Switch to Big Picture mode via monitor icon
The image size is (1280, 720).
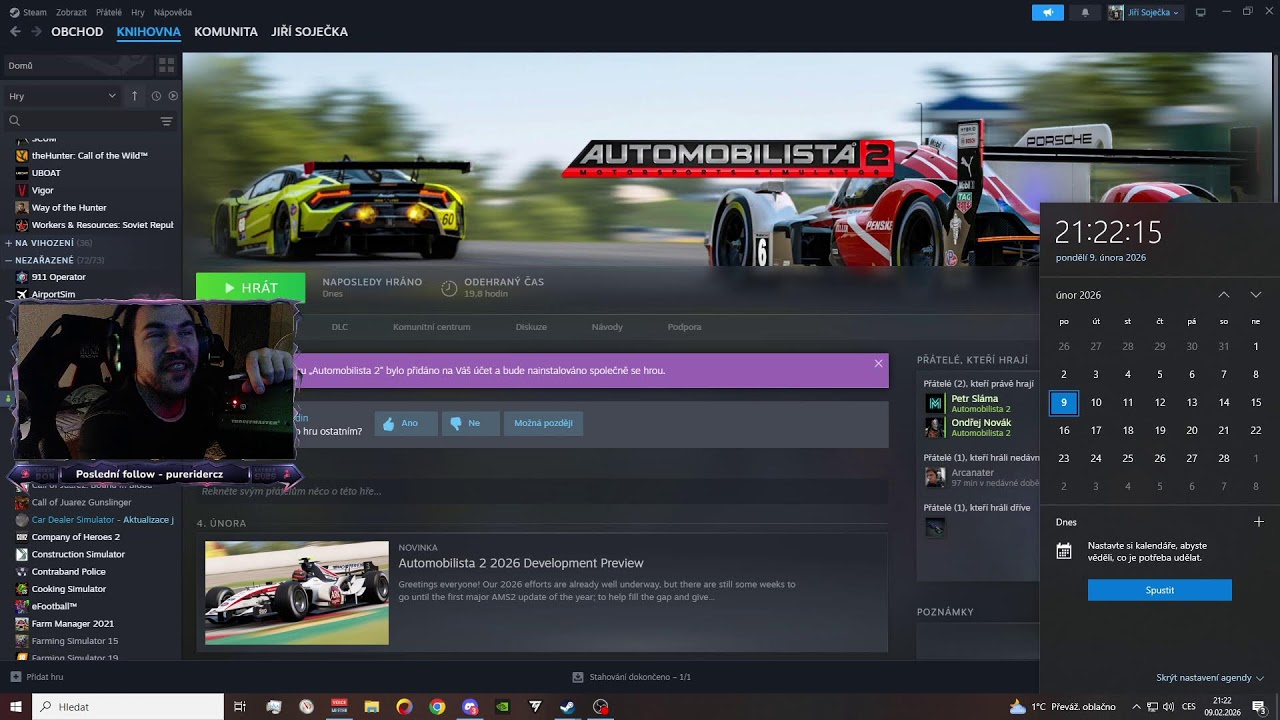[1201, 12]
